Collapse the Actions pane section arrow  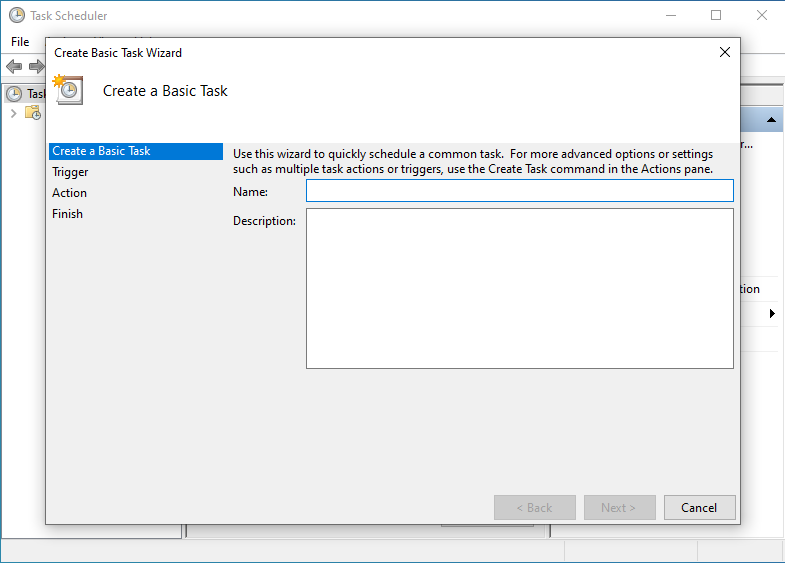[x=771, y=120]
